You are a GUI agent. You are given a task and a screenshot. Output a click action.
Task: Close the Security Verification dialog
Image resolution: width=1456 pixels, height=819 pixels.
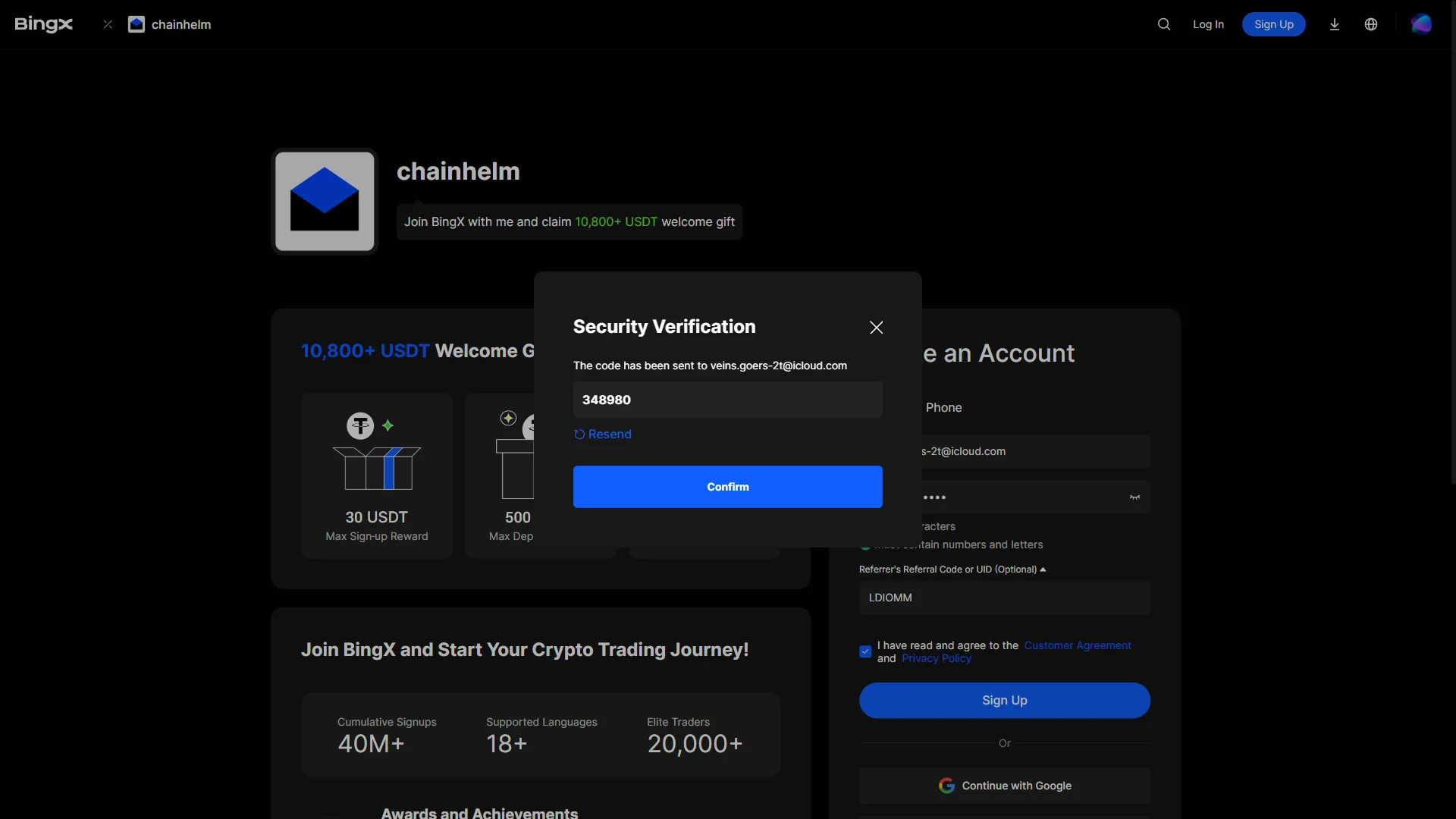877,328
